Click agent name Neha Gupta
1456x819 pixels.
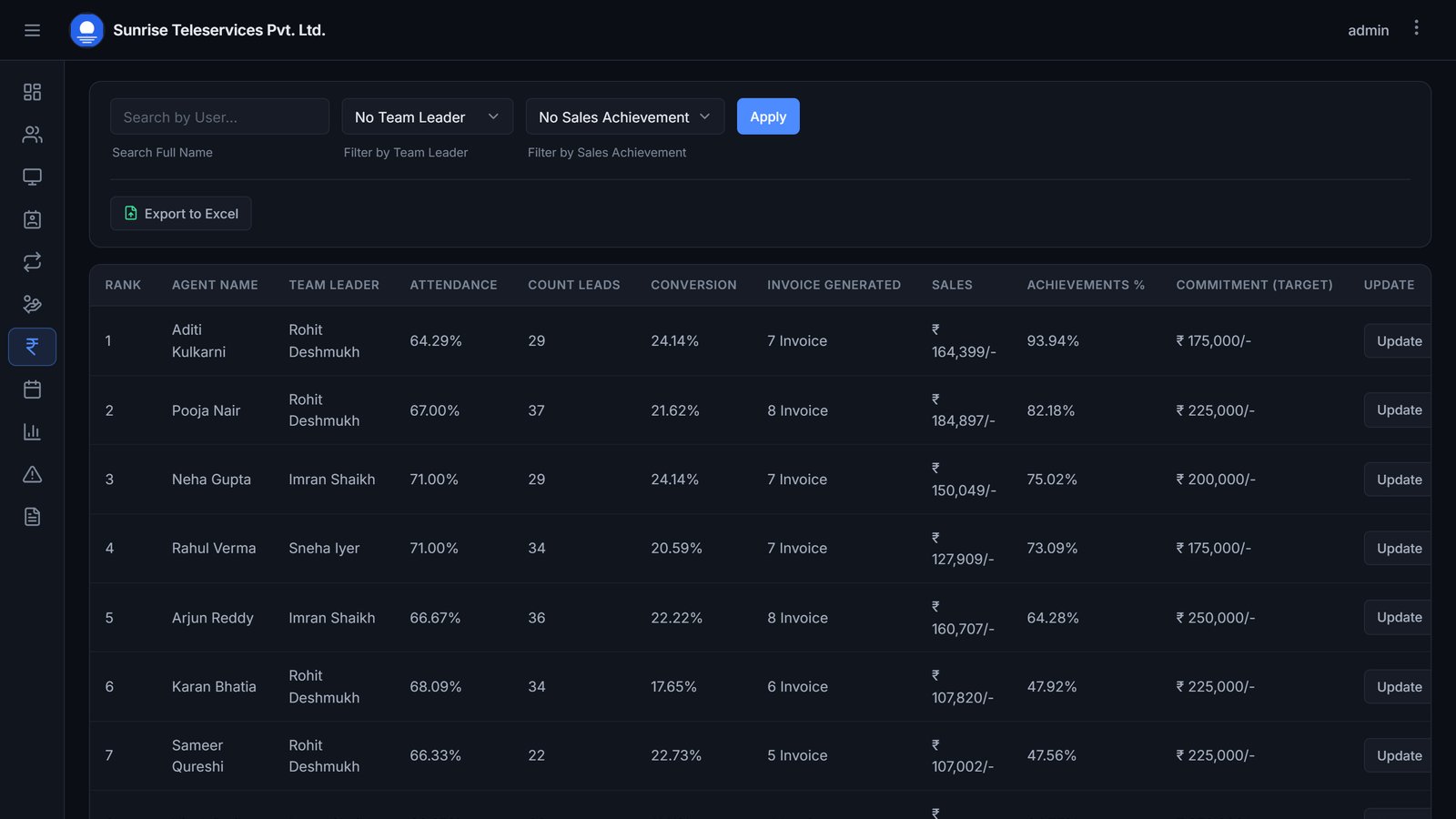coord(211,480)
